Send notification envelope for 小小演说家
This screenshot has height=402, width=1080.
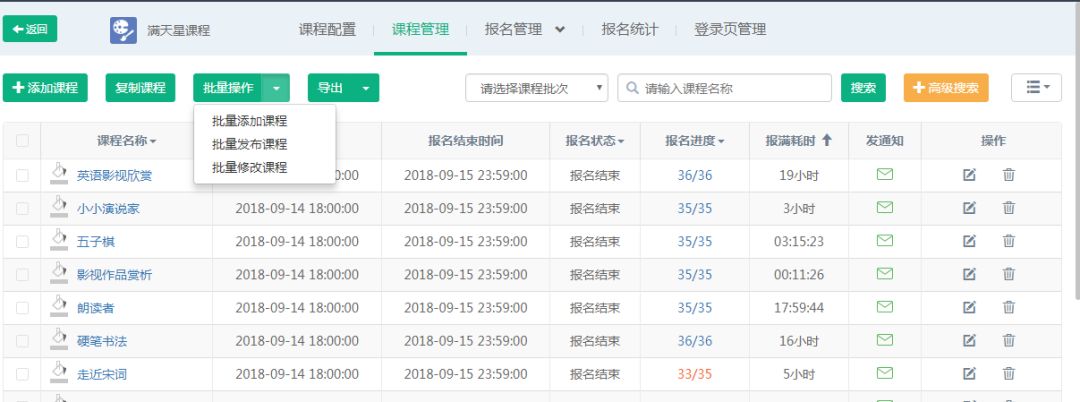click(884, 207)
